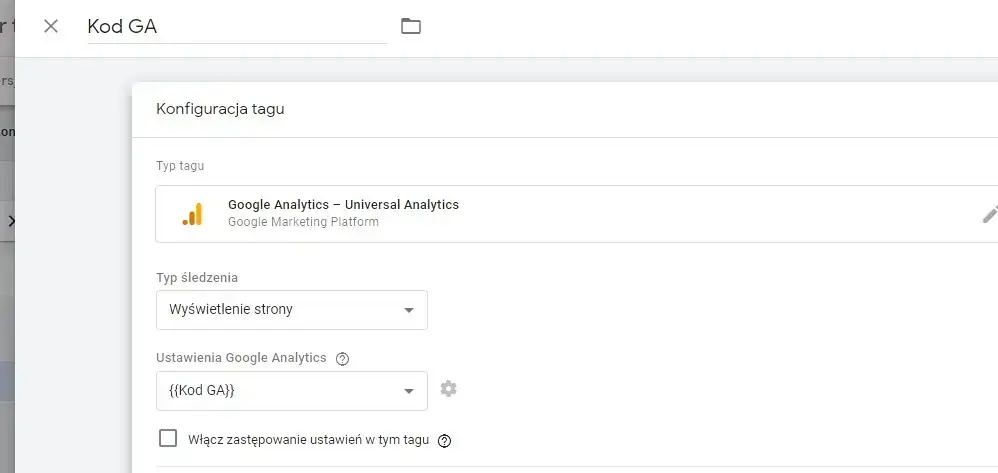
Task: Click the tag name field Kod GA
Action: 236,27
